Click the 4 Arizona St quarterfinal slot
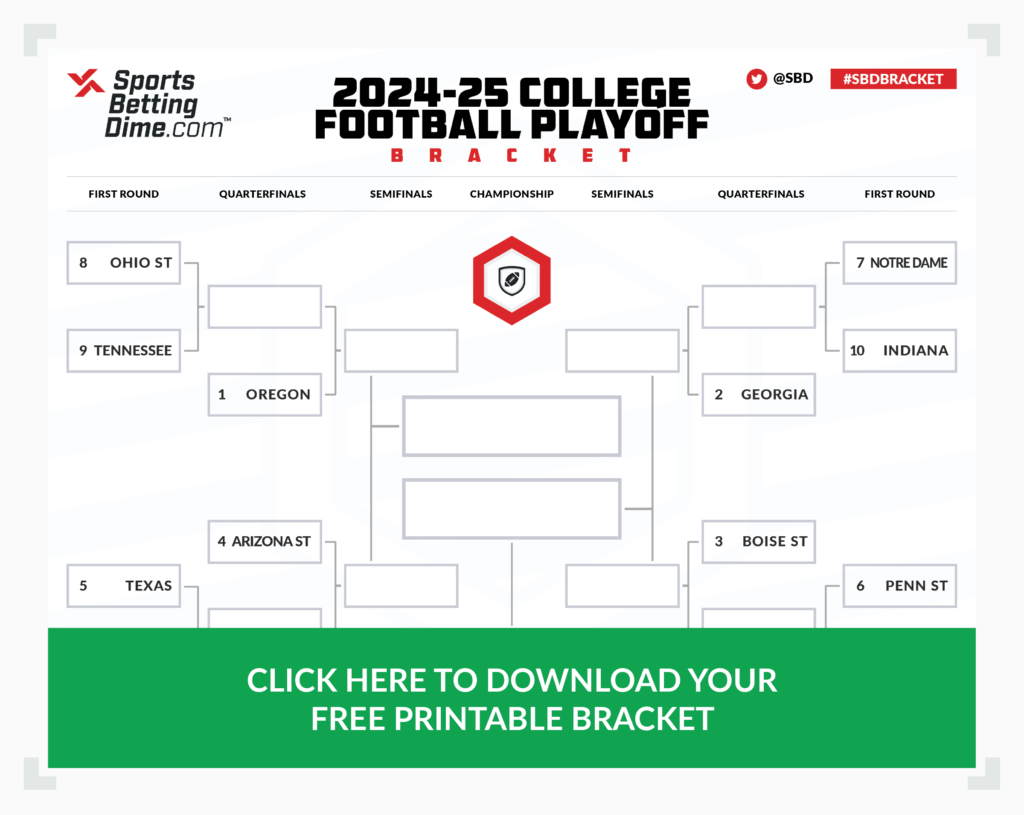Image resolution: width=1024 pixels, height=815 pixels. click(265, 542)
